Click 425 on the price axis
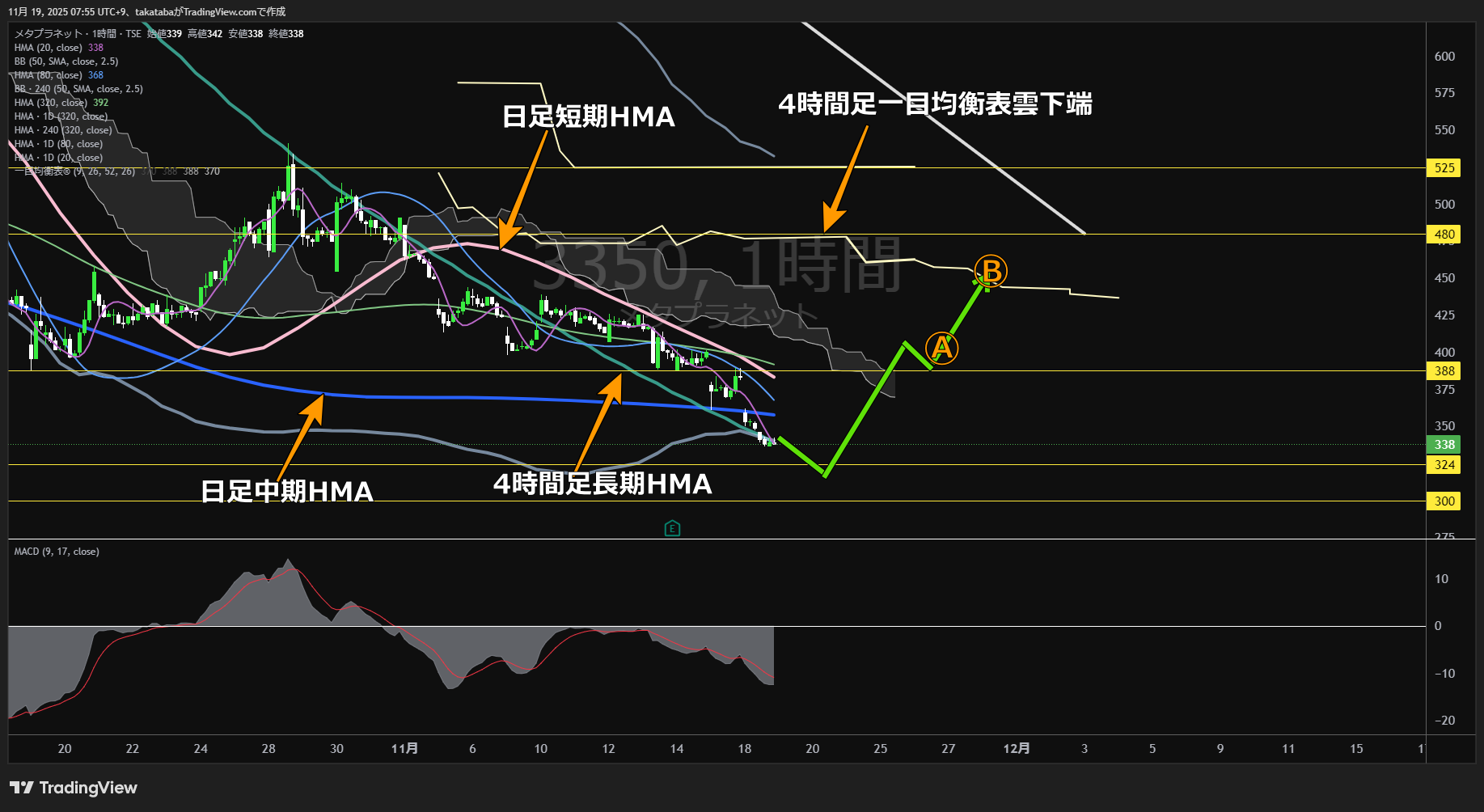Screen dimensions: 1484x812 (1444, 315)
